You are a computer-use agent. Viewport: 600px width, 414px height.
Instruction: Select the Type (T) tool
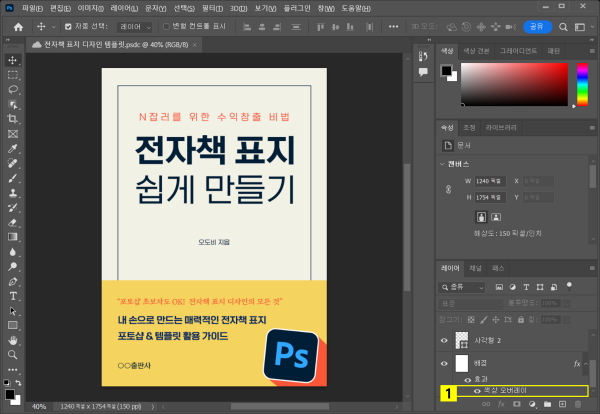click(13, 296)
